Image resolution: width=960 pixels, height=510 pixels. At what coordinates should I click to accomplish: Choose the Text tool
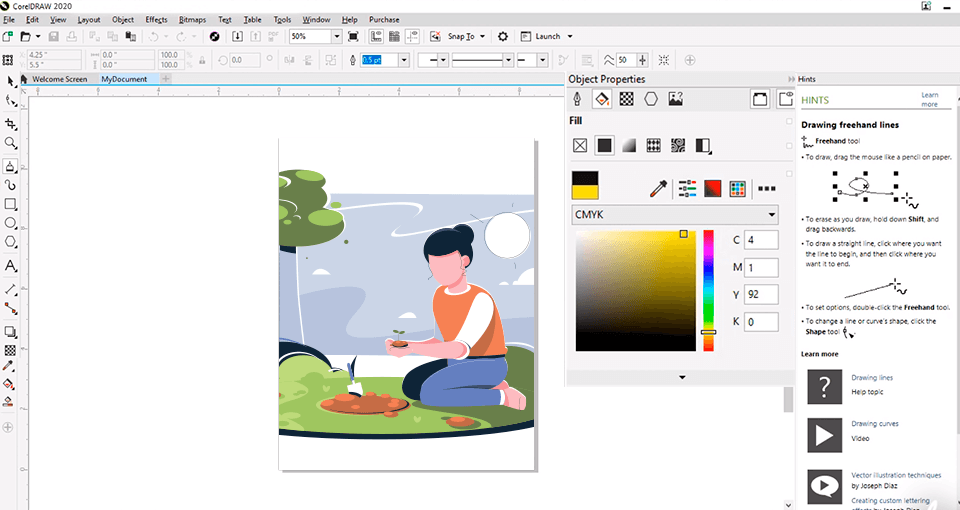10,266
